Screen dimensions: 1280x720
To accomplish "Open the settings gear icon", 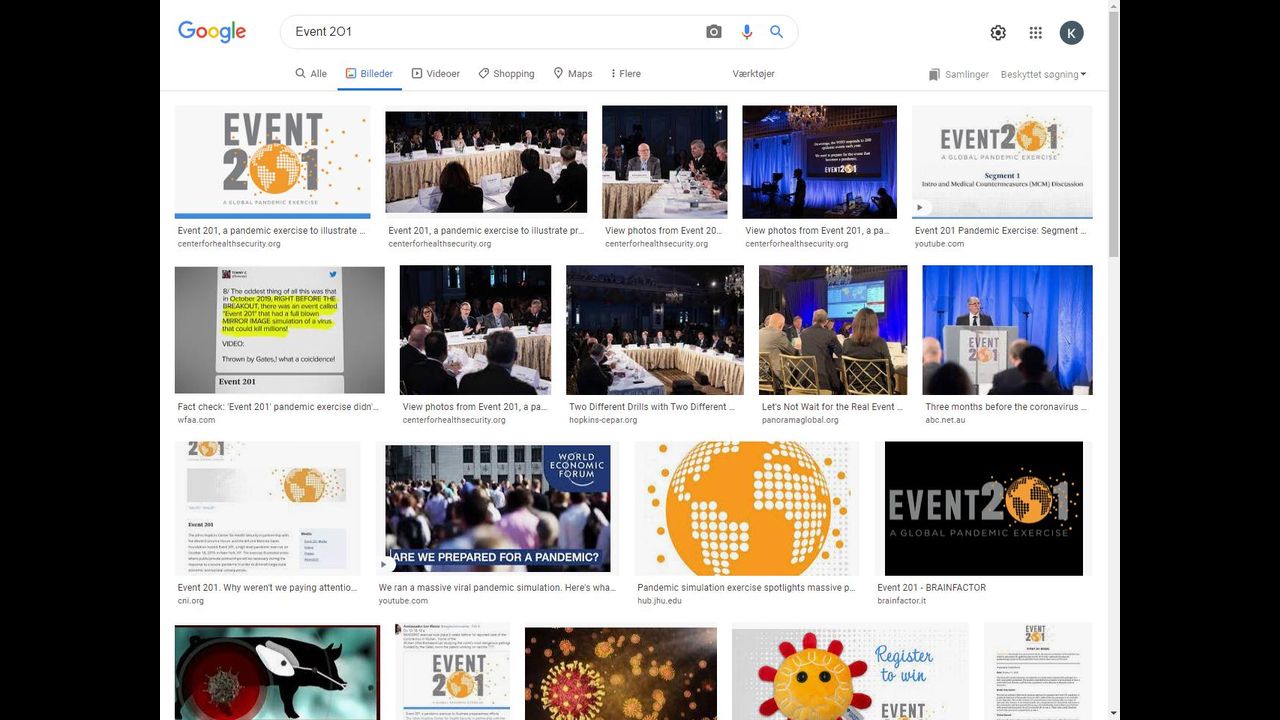I will pyautogui.click(x=997, y=33).
